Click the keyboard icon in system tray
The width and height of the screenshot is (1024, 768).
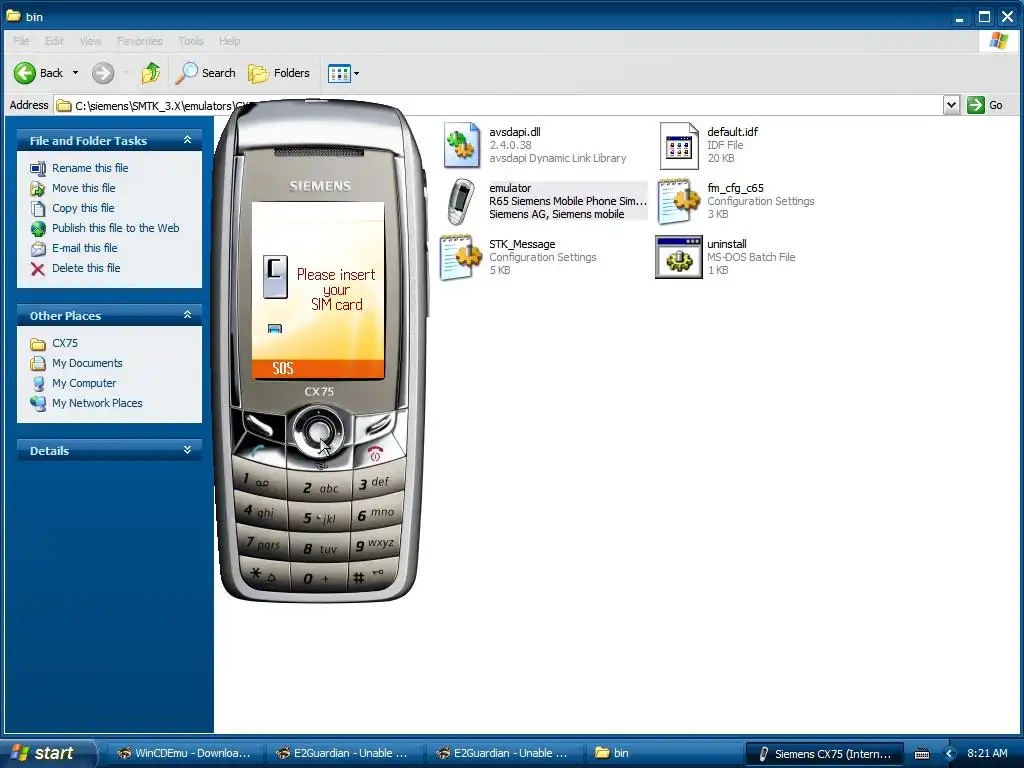[921, 754]
